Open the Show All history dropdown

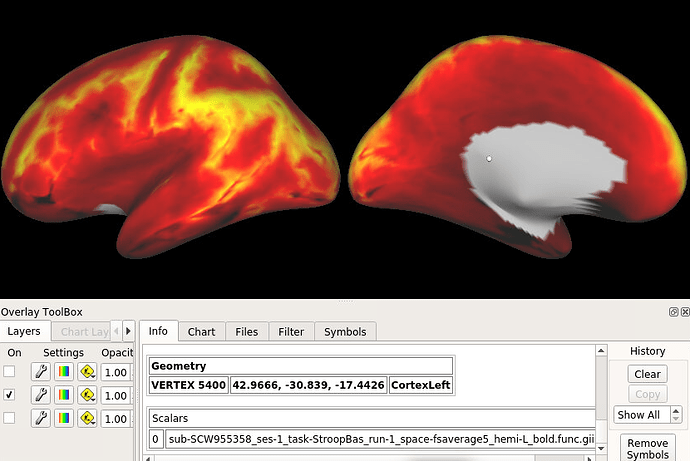pyautogui.click(x=647, y=415)
